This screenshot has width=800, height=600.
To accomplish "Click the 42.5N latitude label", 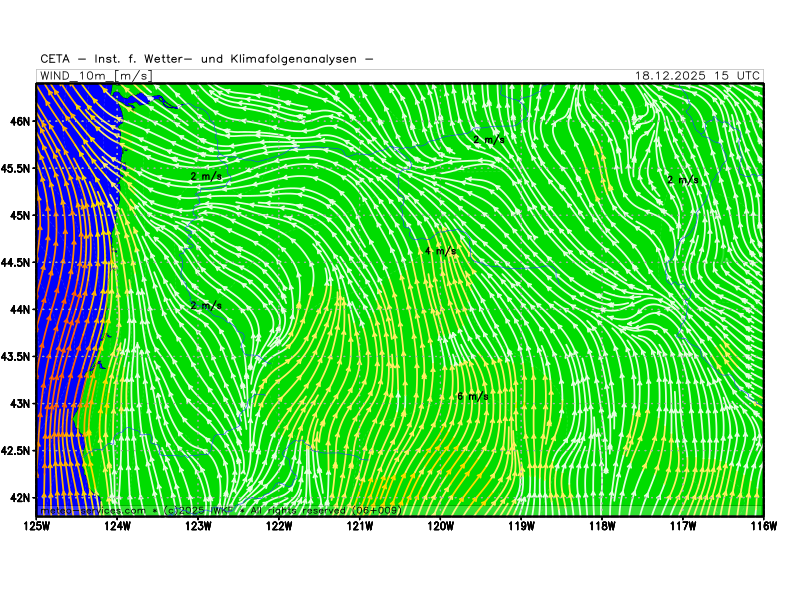I will [16, 450].
